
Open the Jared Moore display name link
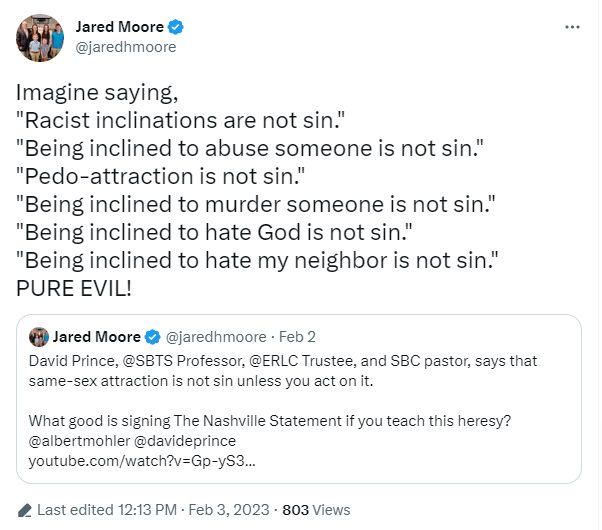120,27
